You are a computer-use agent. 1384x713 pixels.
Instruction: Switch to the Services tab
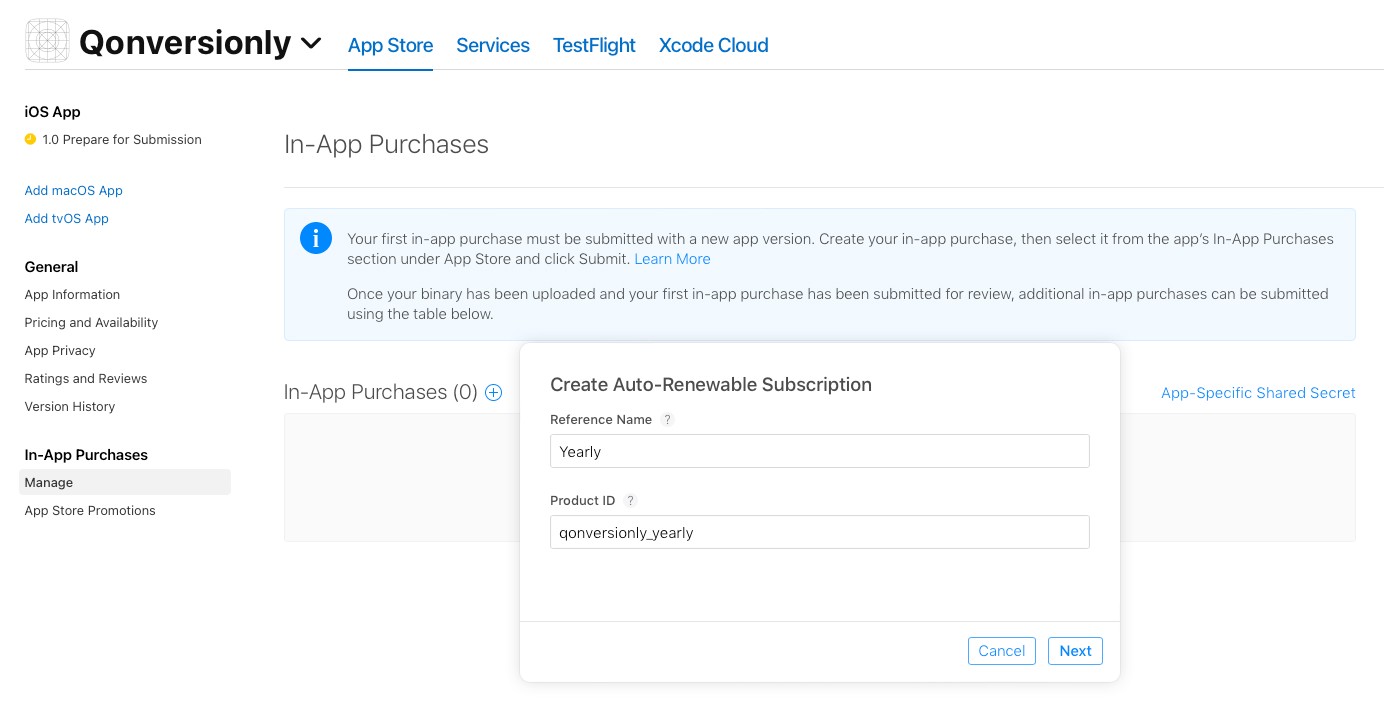(x=492, y=45)
